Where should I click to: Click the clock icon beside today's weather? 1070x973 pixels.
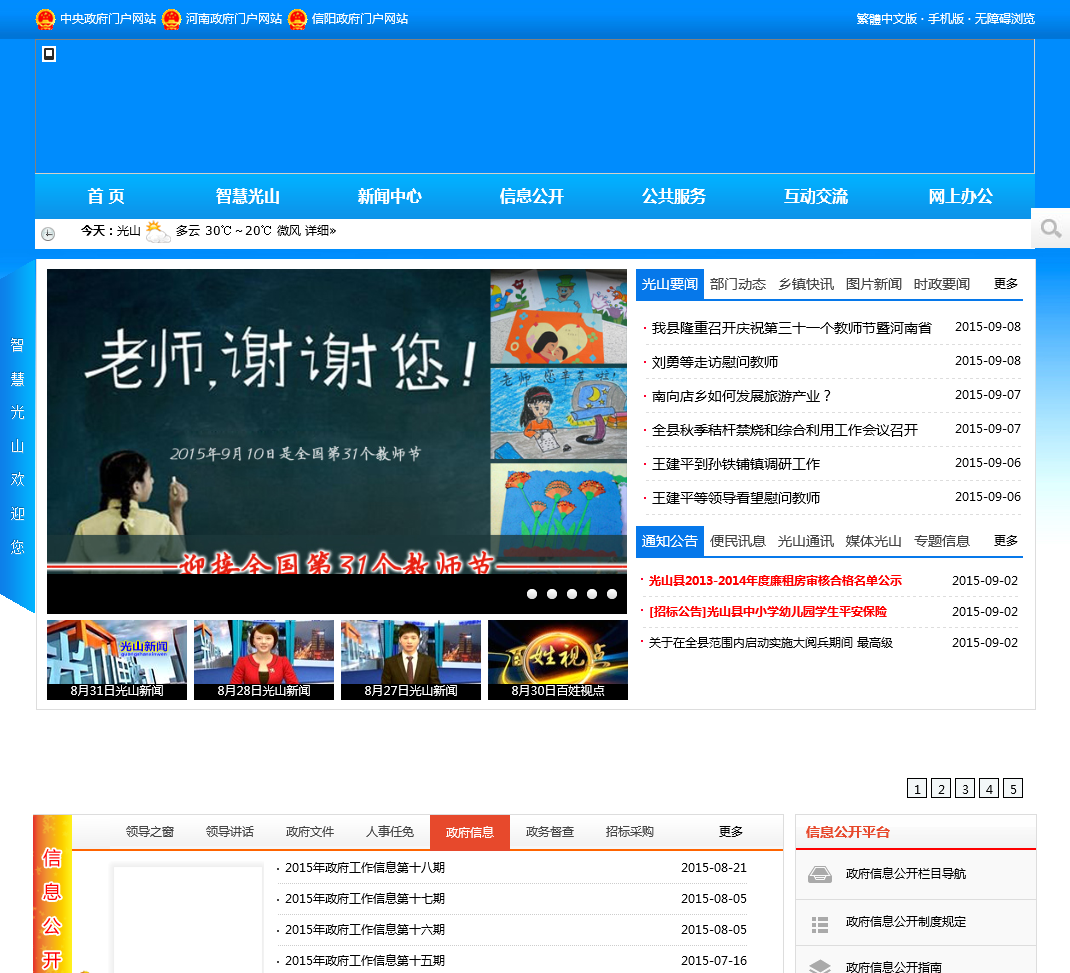coord(48,234)
